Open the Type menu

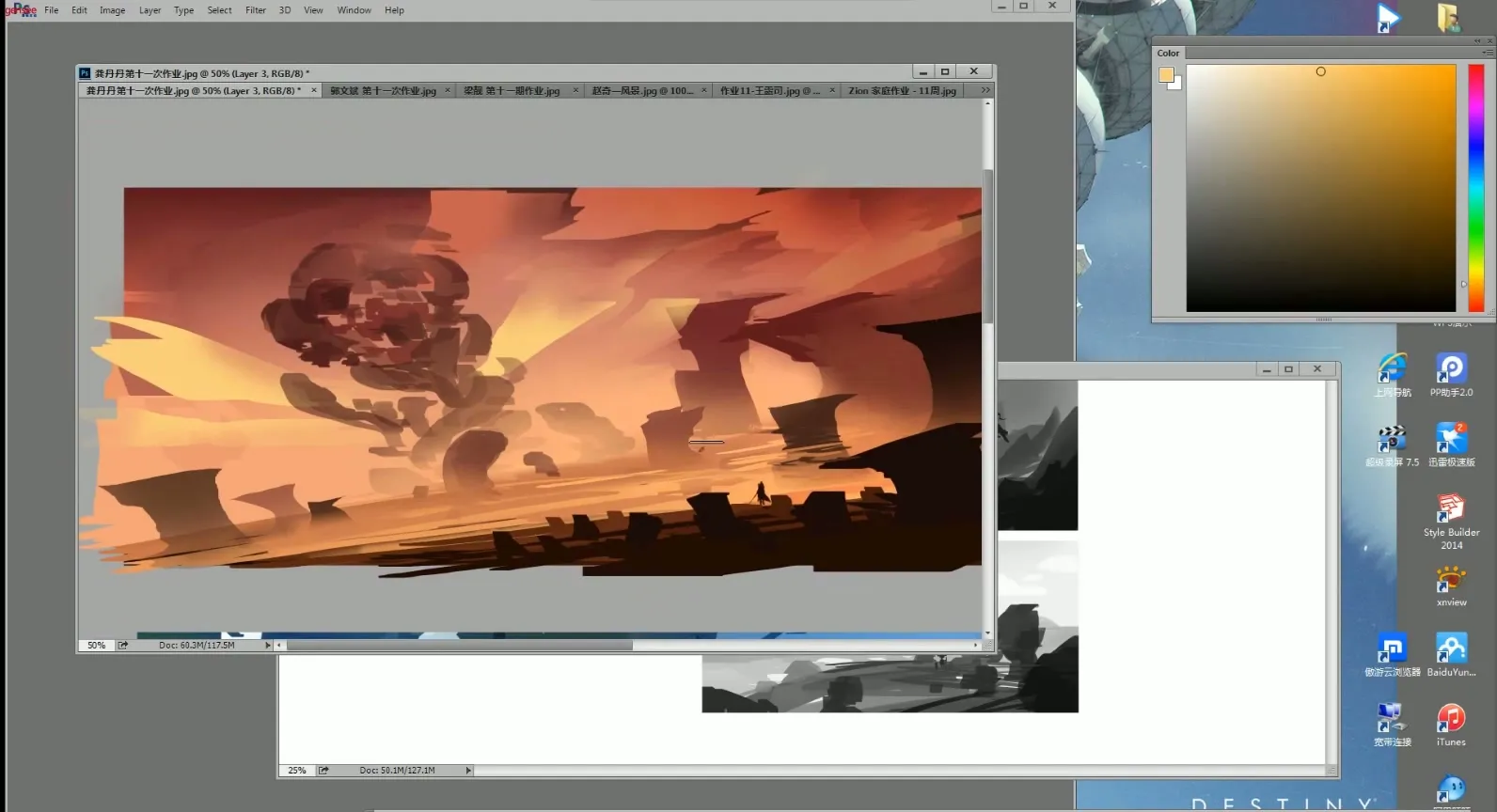183,10
